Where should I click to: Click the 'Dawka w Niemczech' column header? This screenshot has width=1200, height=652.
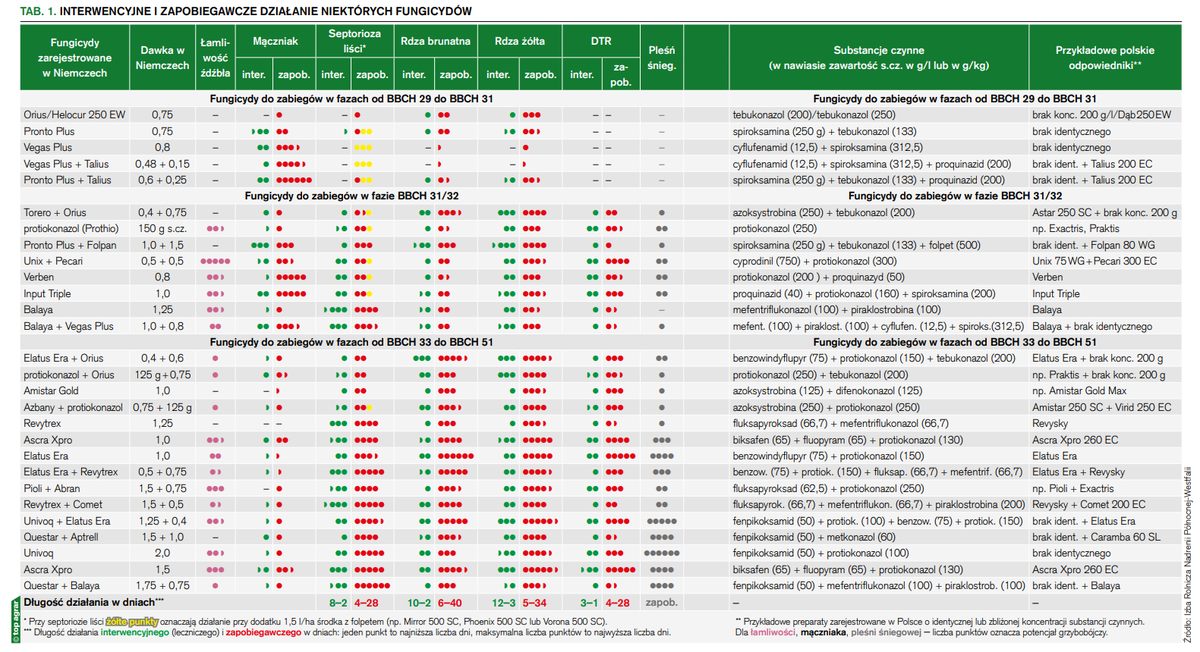coord(162,58)
